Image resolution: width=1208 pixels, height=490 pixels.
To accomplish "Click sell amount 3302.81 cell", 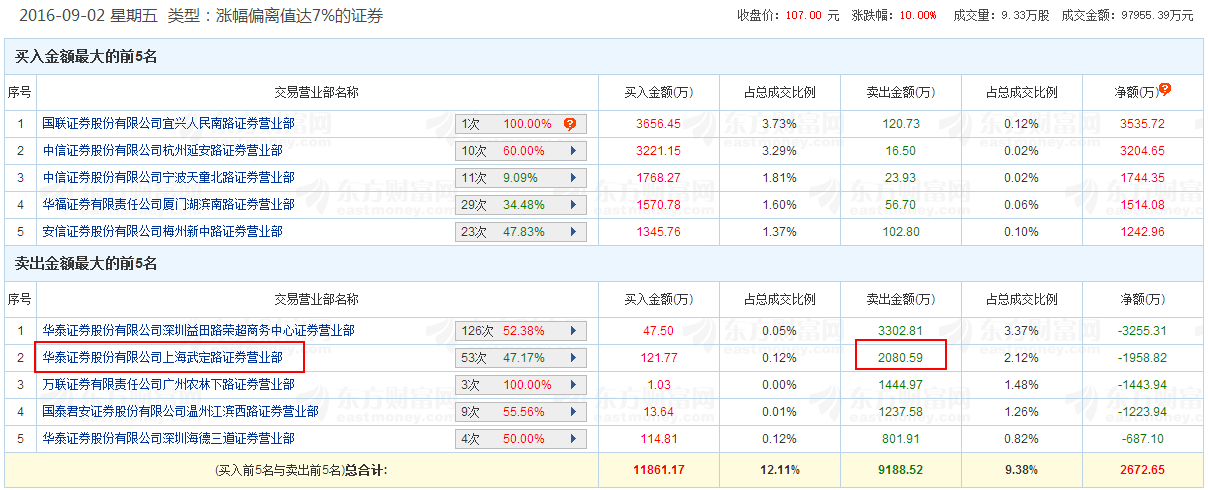I will [x=900, y=331].
